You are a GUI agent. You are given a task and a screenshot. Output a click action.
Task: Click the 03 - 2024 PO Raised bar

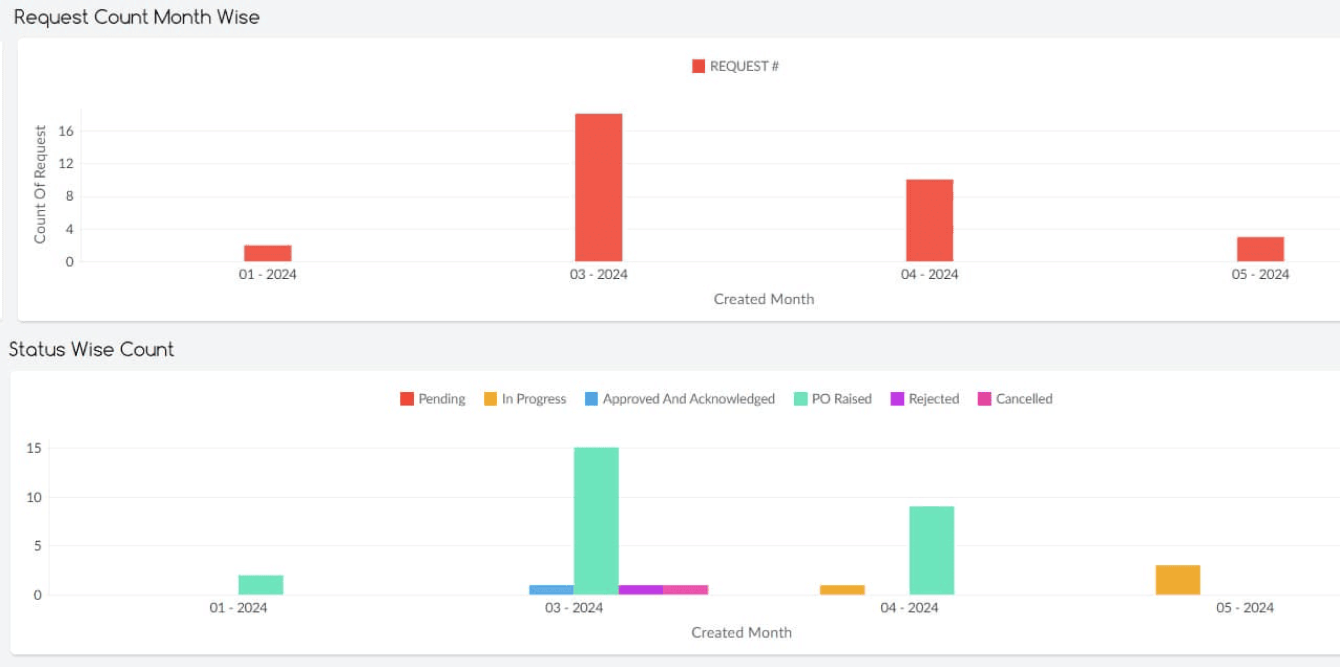tap(596, 521)
